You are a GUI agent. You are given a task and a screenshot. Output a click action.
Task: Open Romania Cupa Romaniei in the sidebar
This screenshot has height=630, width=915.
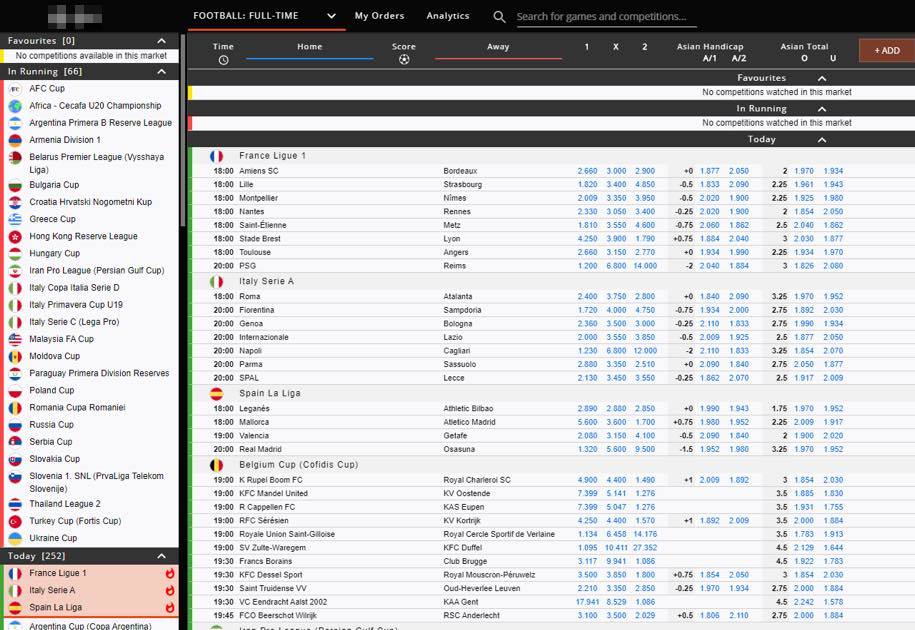click(77, 408)
